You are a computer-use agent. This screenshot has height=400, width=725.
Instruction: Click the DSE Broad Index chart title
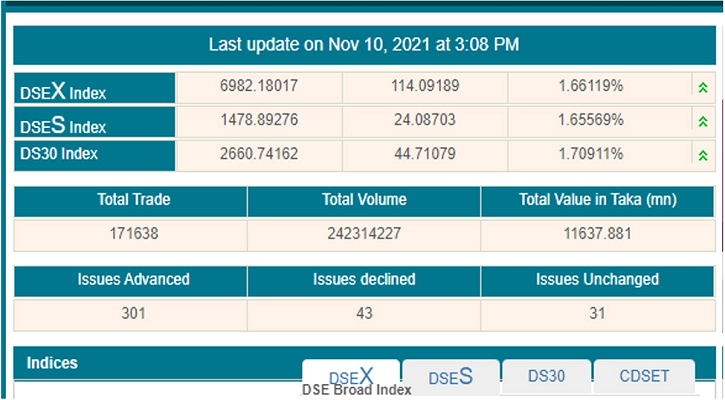[x=356, y=390]
